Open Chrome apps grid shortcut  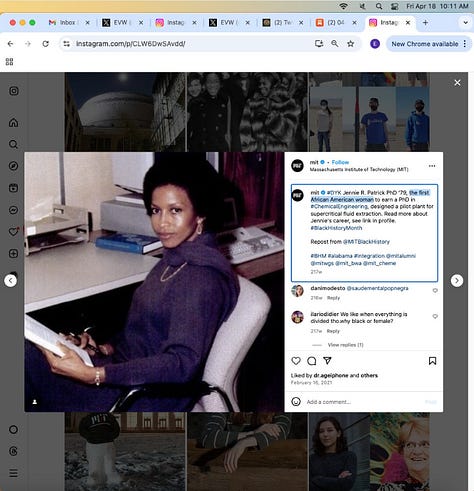click(9, 62)
